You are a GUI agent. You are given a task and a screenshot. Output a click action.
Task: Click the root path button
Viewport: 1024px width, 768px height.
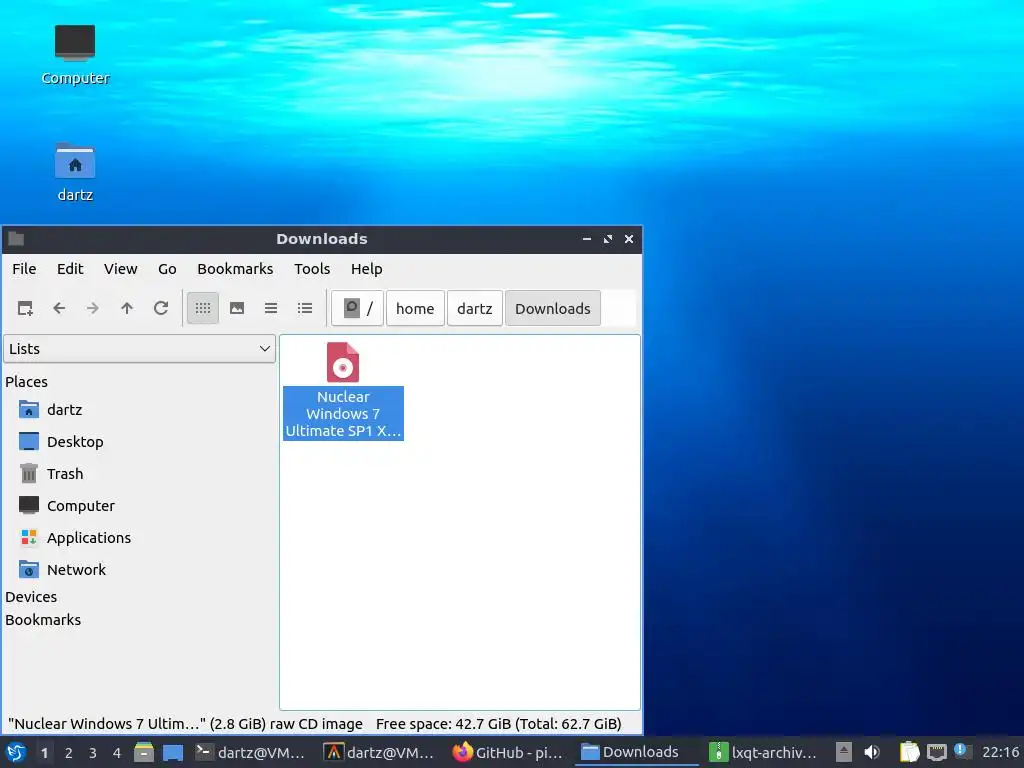[358, 308]
